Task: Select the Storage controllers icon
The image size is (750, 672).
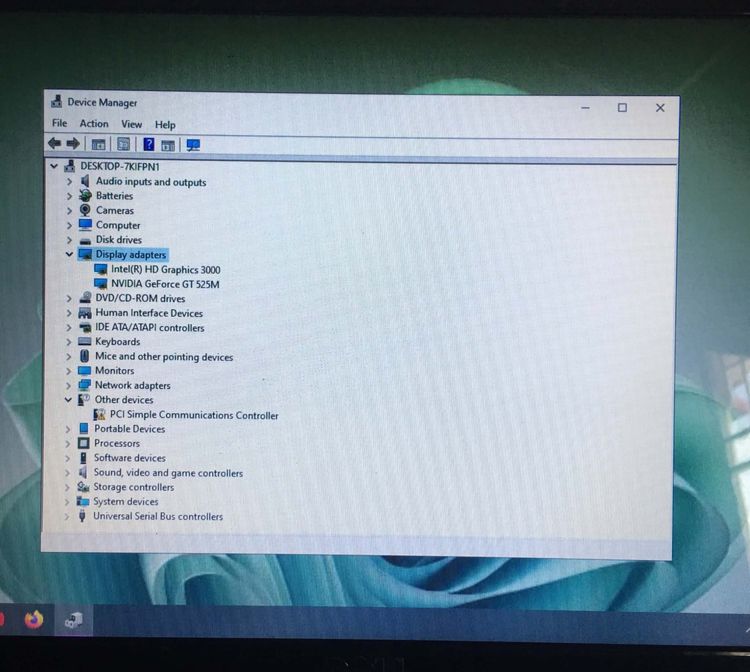Action: (x=83, y=487)
